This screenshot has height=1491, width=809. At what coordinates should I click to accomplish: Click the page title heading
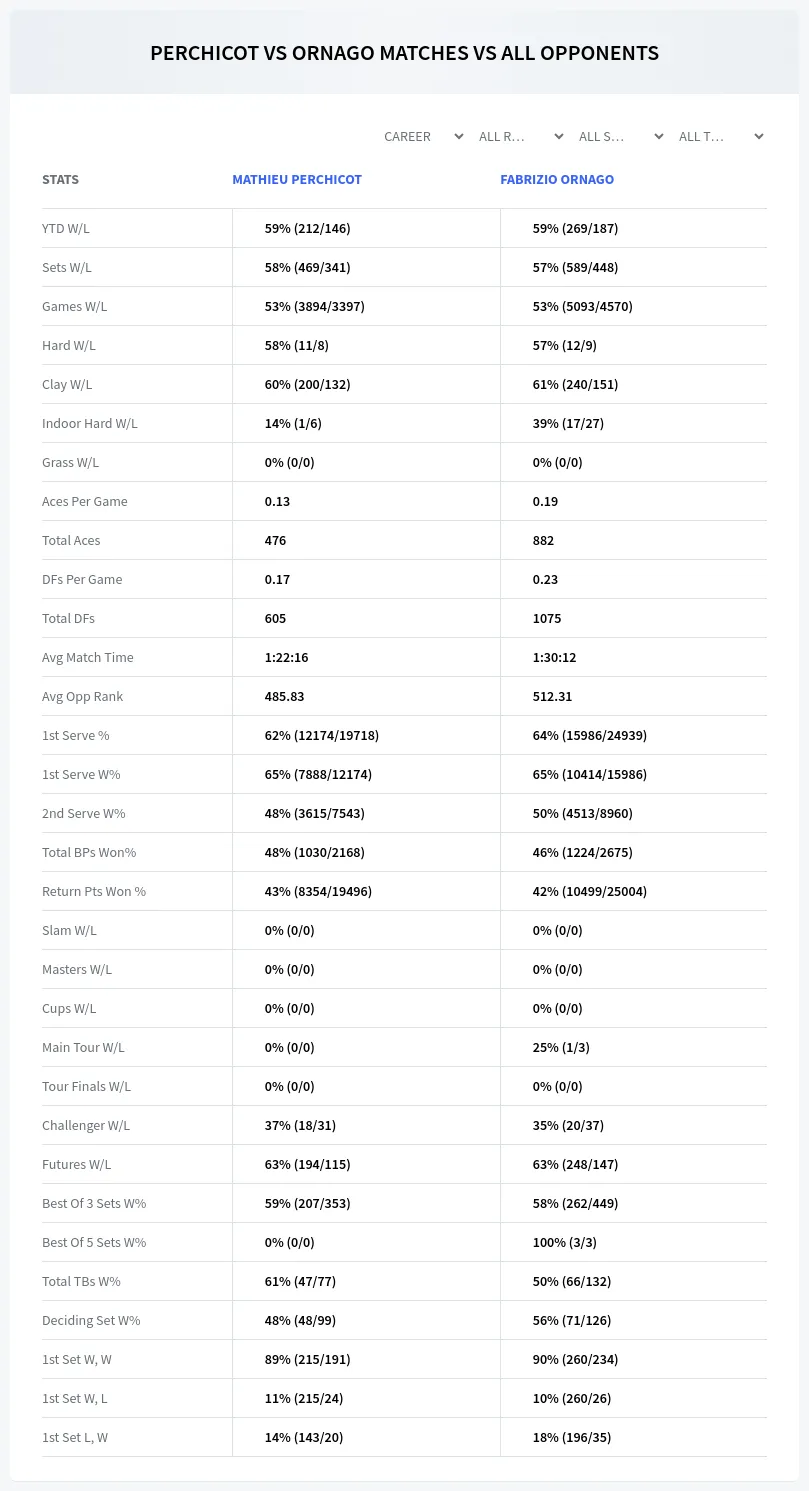pos(404,53)
